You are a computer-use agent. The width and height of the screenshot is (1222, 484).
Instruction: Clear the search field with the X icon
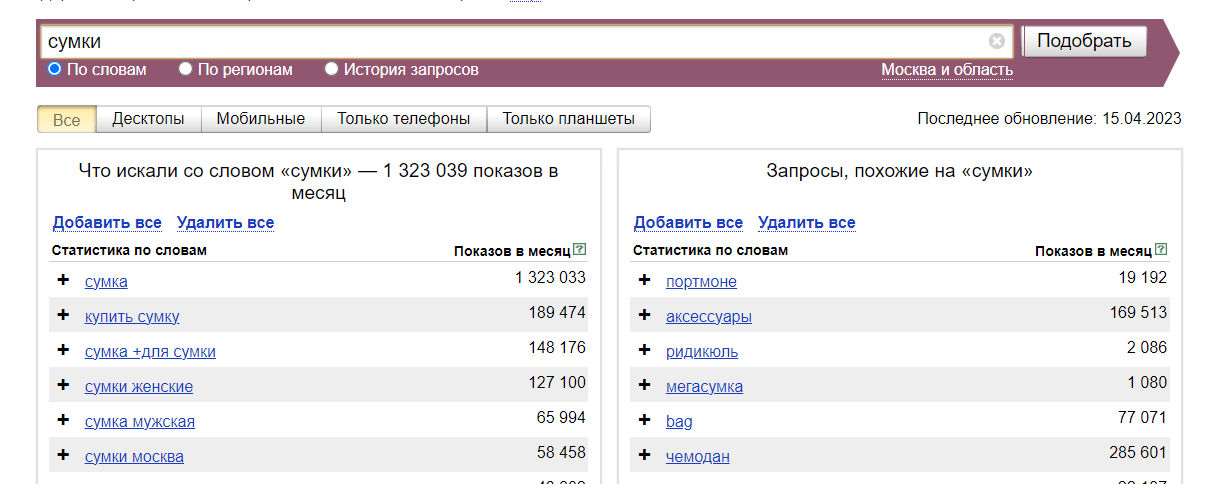coord(996,41)
